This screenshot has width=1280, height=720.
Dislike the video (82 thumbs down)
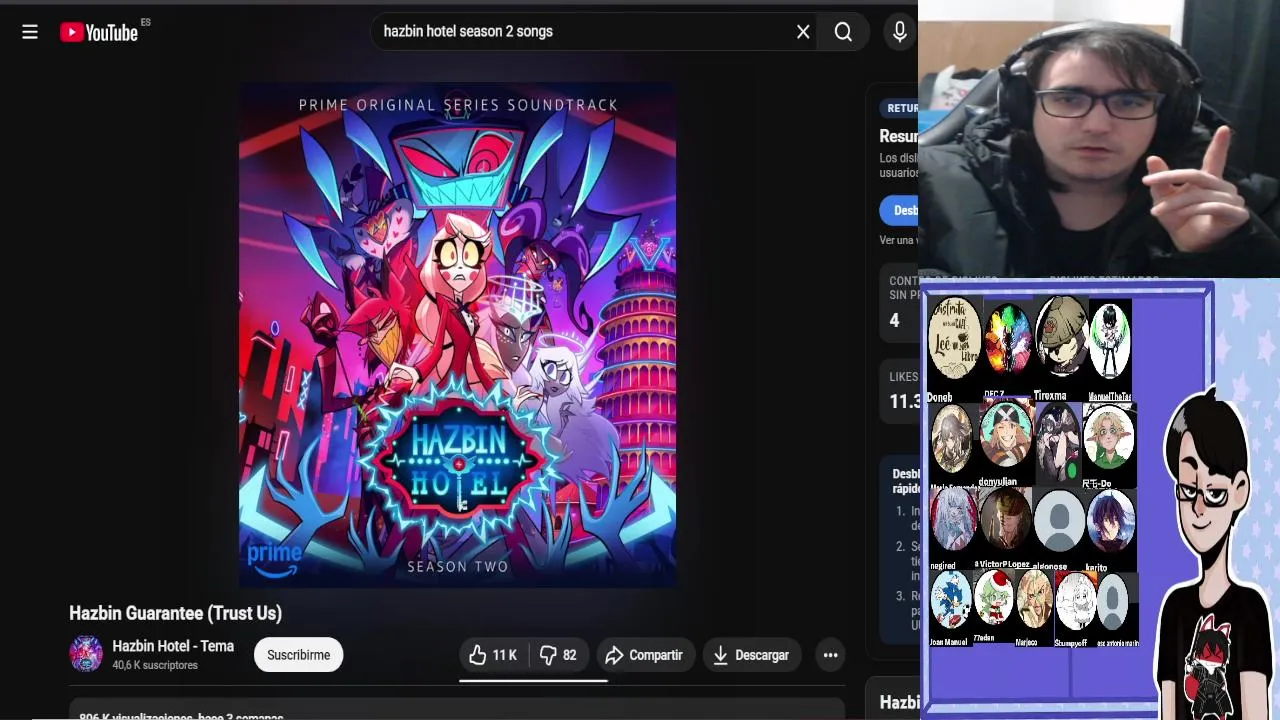[558, 655]
